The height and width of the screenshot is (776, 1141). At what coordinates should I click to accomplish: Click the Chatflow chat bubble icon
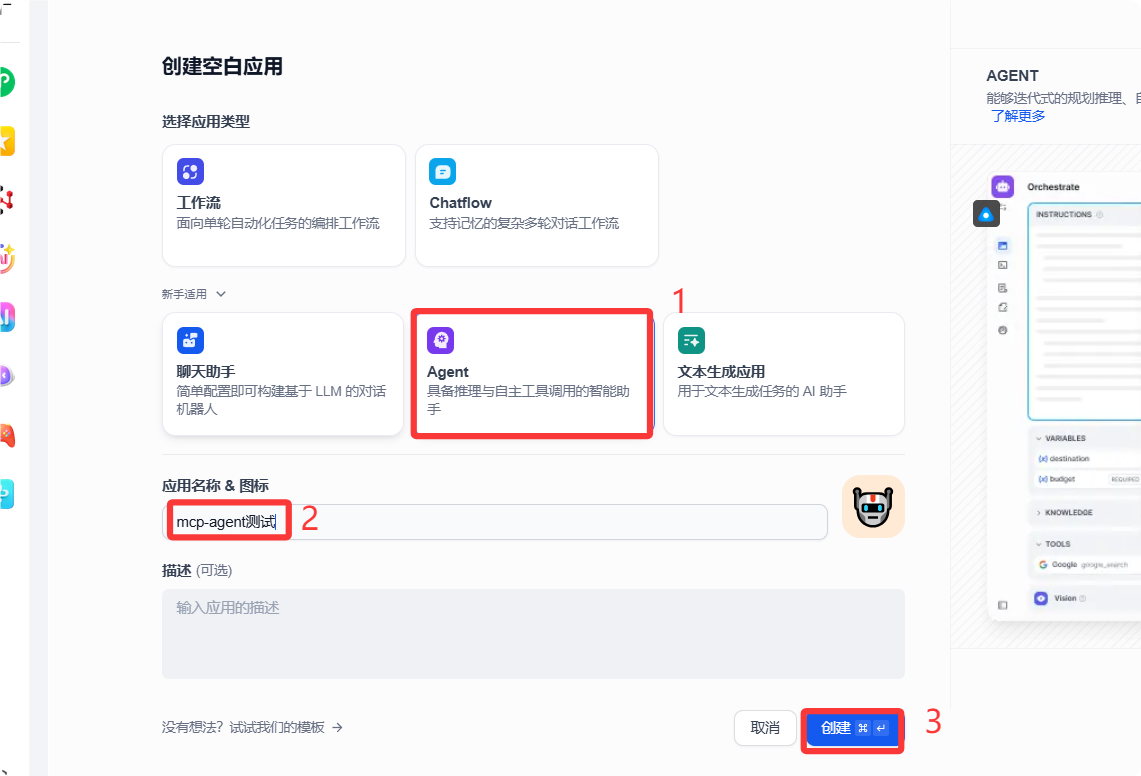(x=443, y=171)
